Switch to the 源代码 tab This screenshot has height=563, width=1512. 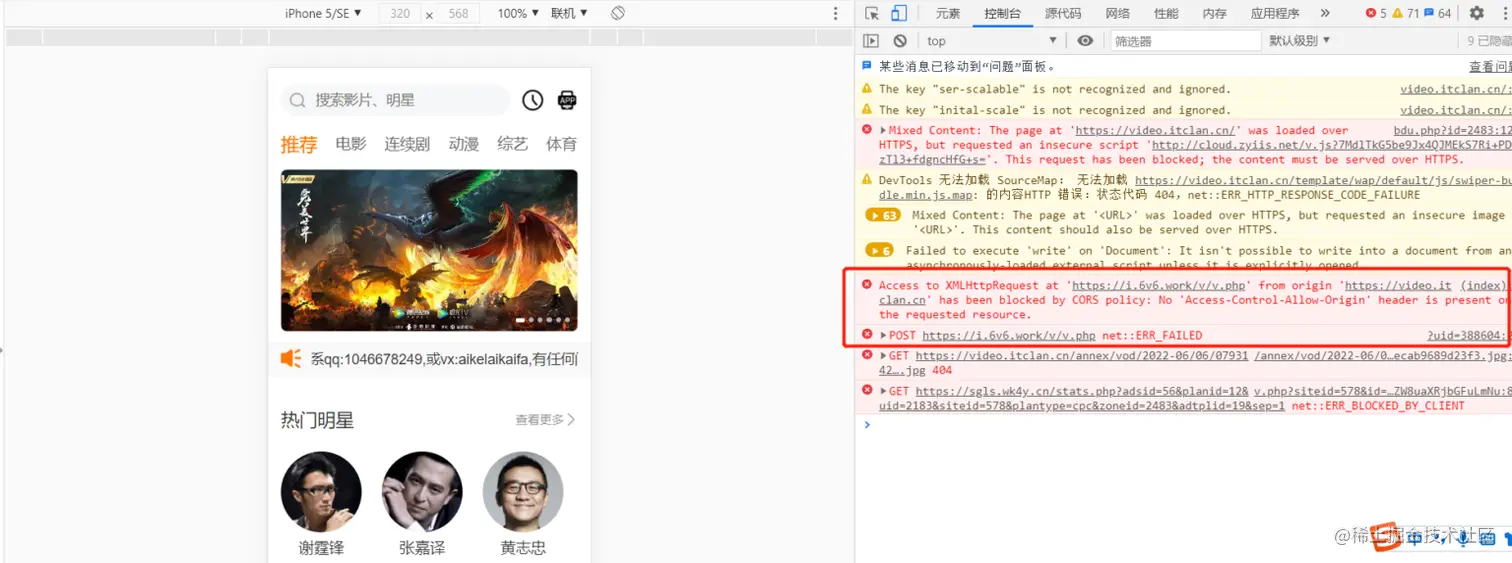tap(1062, 13)
